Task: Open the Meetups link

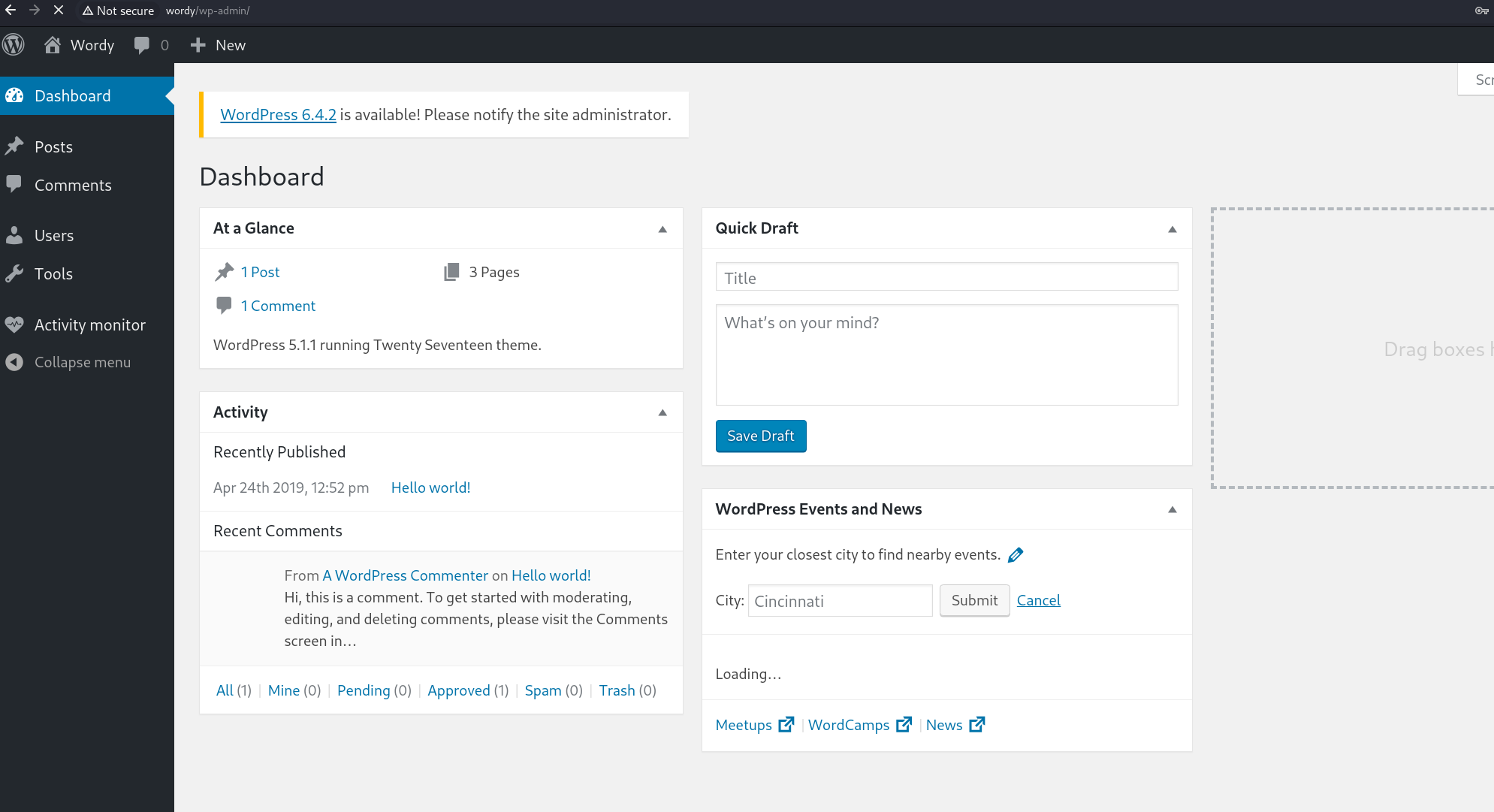Action: (x=744, y=725)
